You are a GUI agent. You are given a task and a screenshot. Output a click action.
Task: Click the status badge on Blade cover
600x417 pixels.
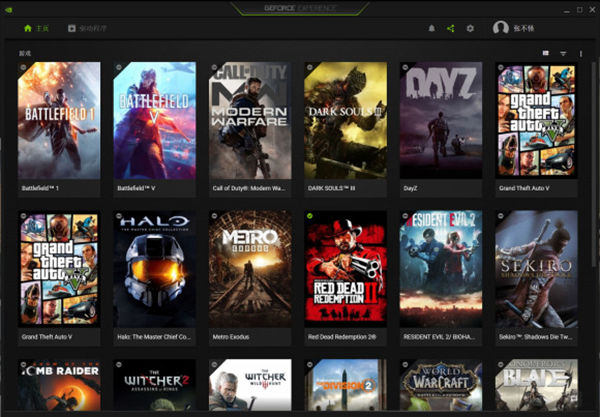click(501, 364)
